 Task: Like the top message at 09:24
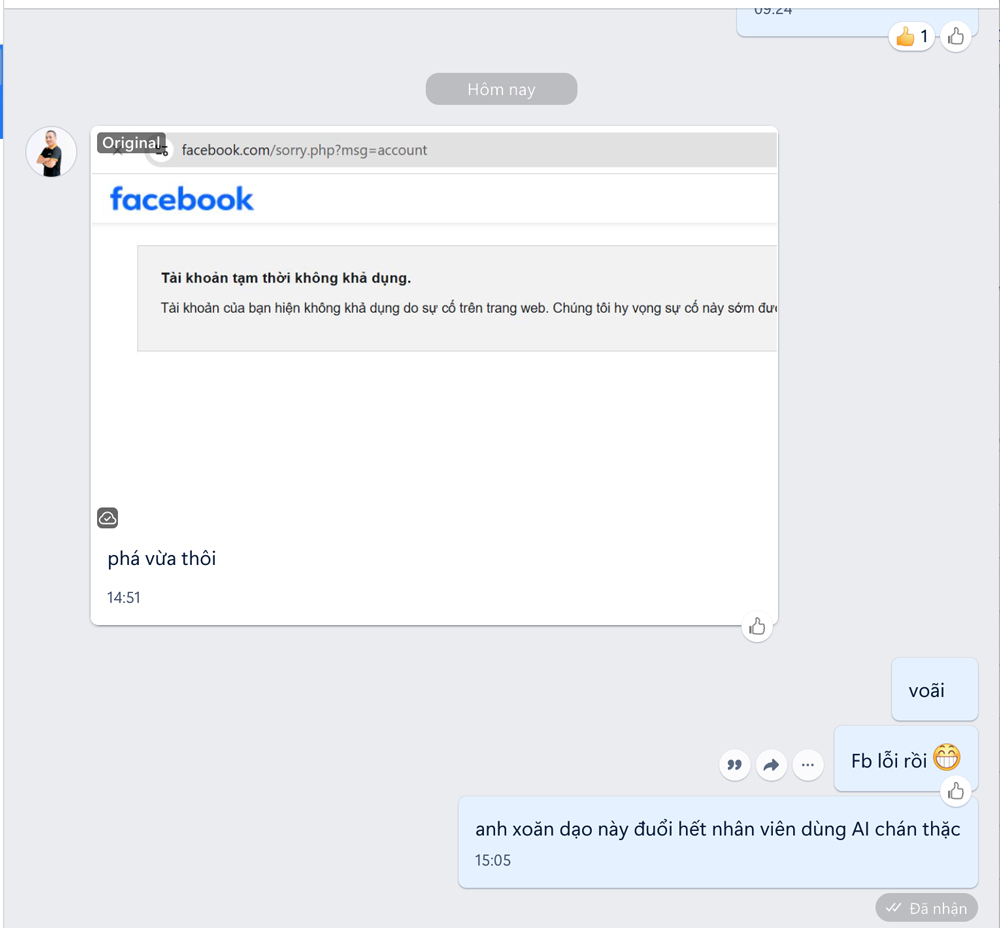[955, 37]
